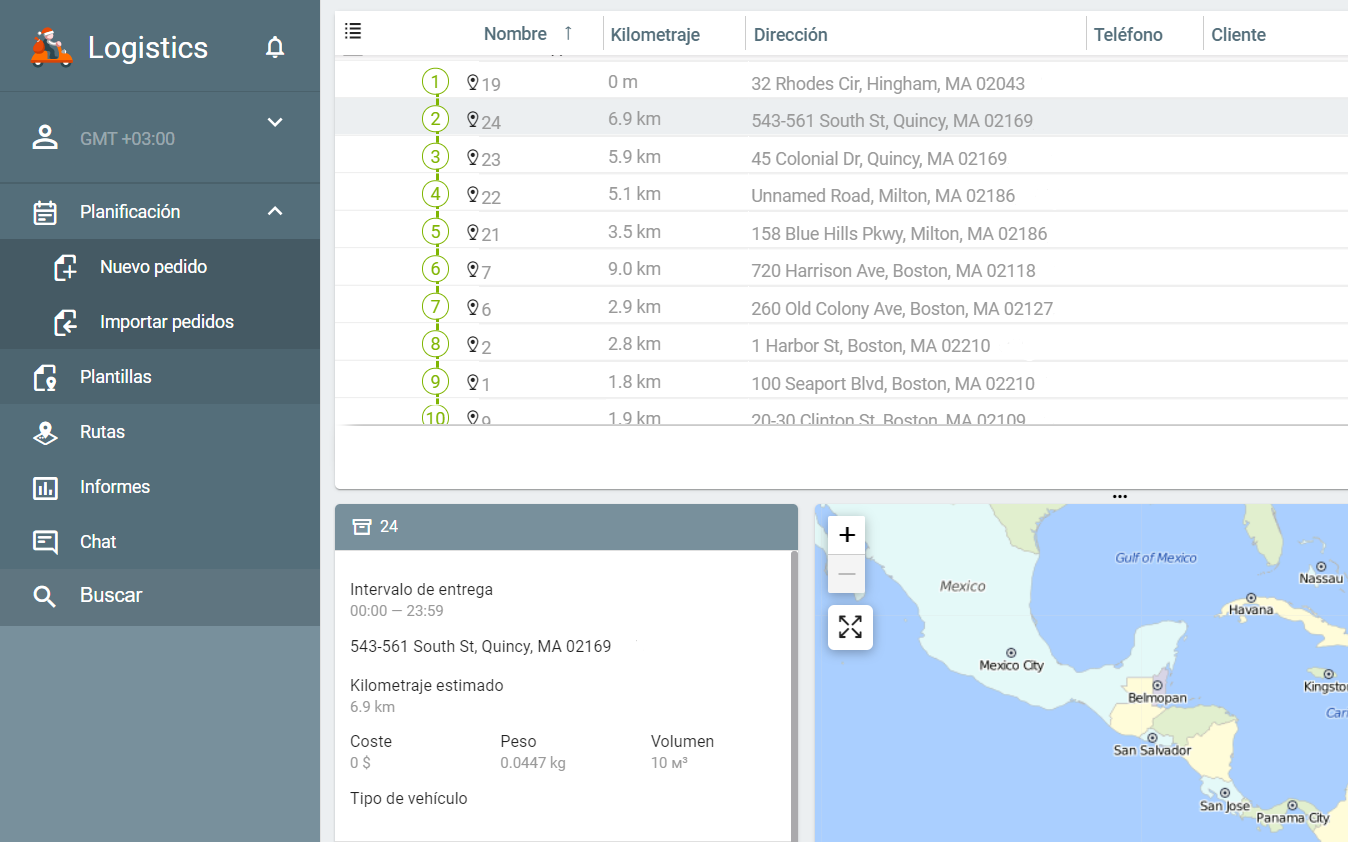Click the Kilometraje column header

tap(655, 35)
